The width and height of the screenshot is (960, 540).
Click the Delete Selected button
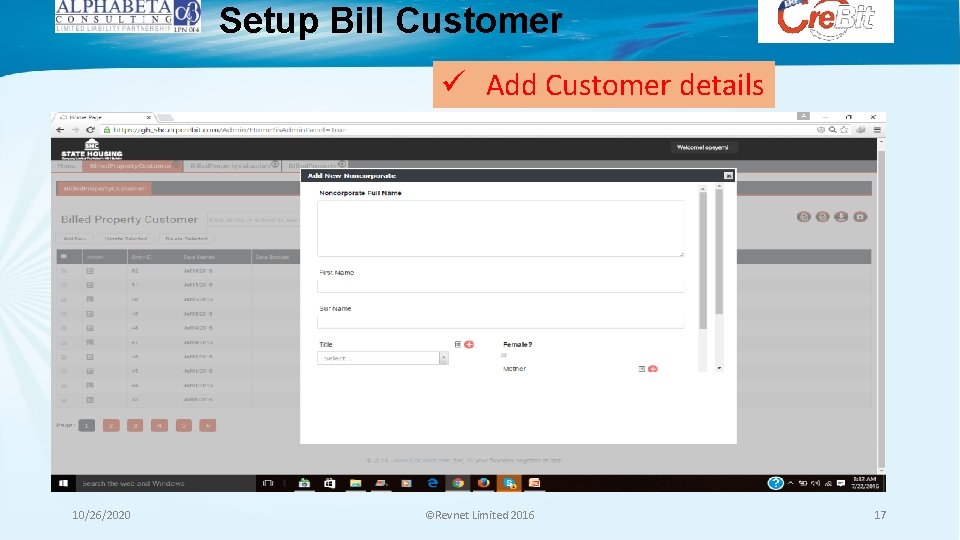click(x=186, y=238)
